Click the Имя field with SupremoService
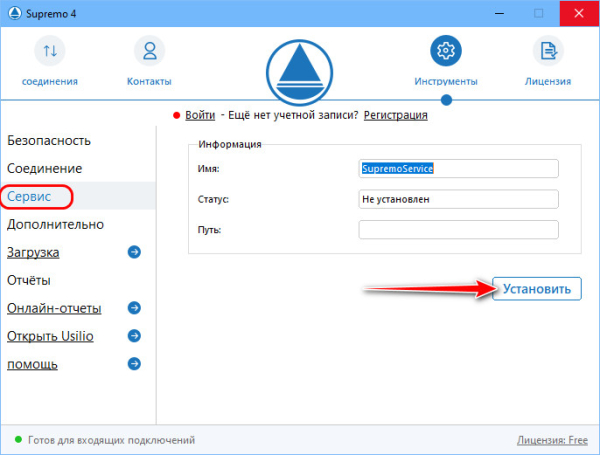This screenshot has width=600, height=455. 458,169
